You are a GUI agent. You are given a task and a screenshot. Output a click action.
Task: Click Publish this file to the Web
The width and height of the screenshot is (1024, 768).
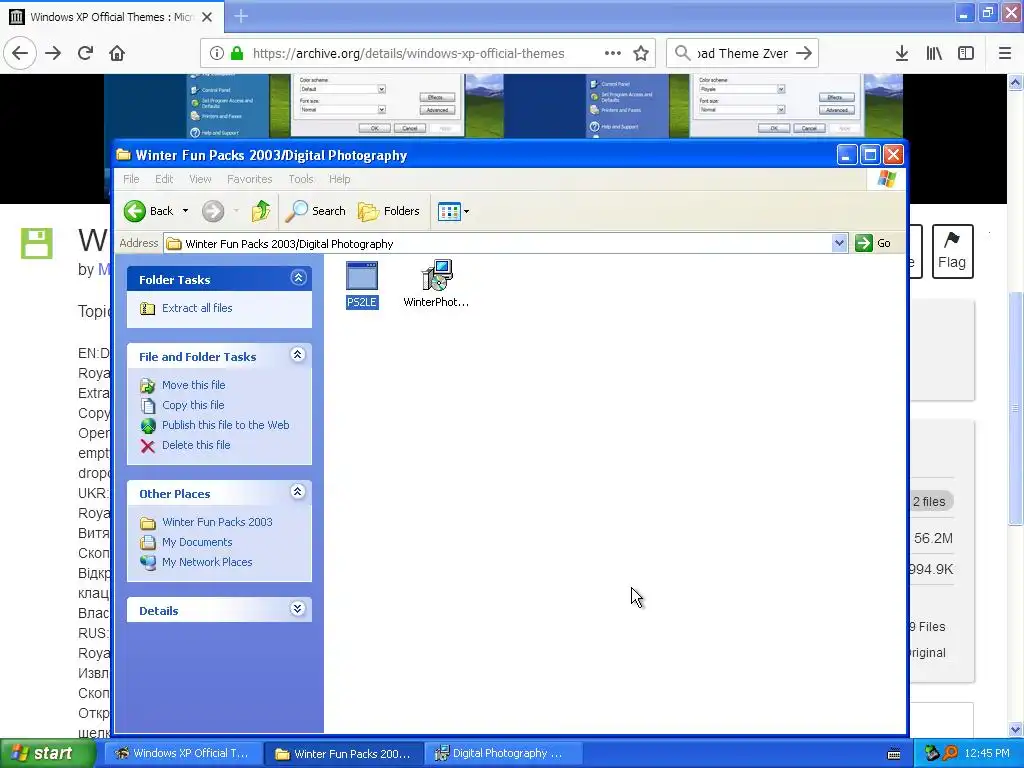pyautogui.click(x=226, y=425)
